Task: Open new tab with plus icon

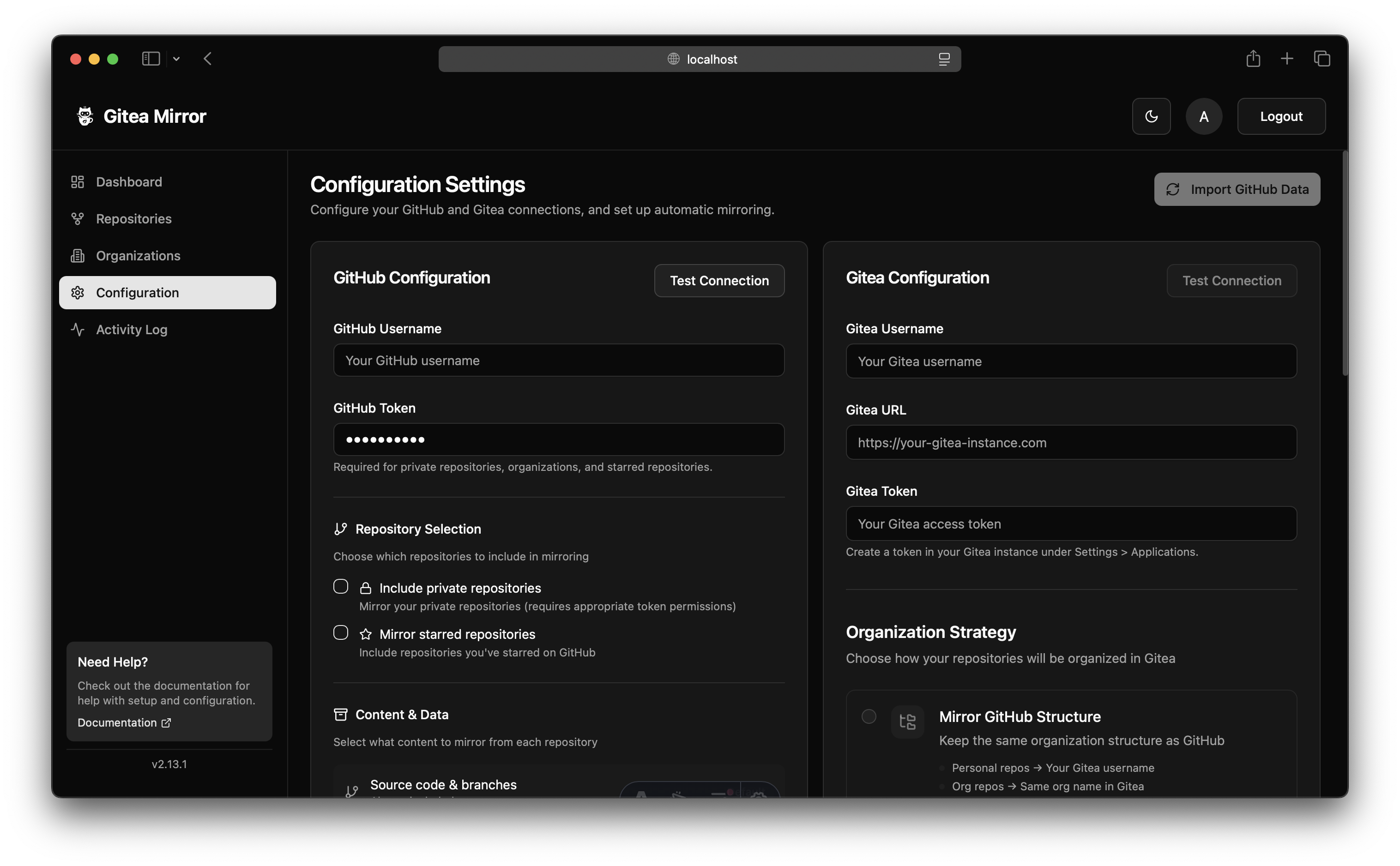Action: pos(1286,59)
